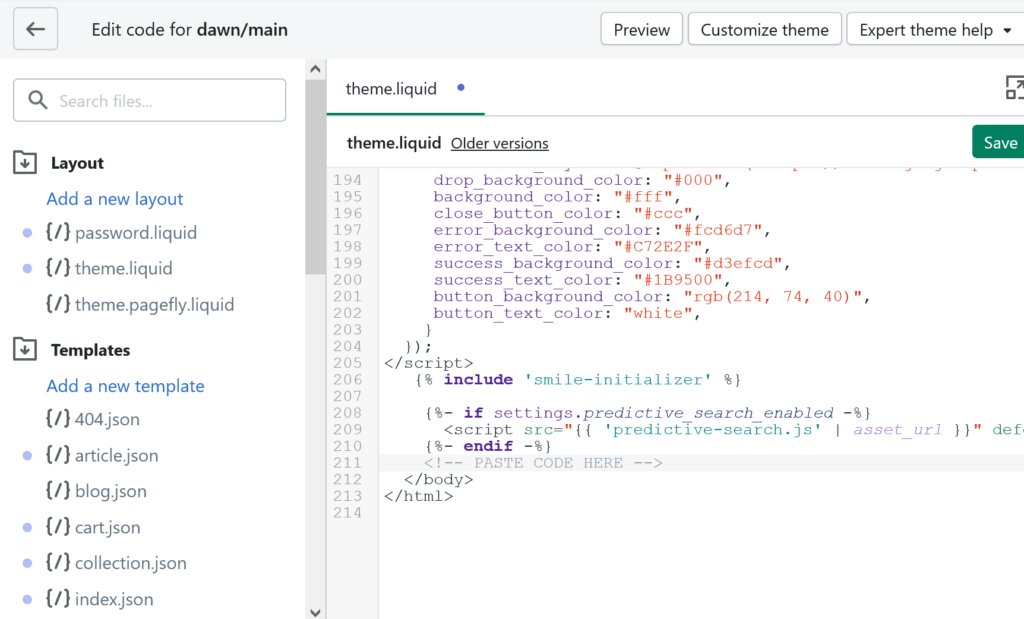Viewport: 1024px width, 619px height.
Task: Click the Customize theme button
Action: pyautogui.click(x=764, y=29)
